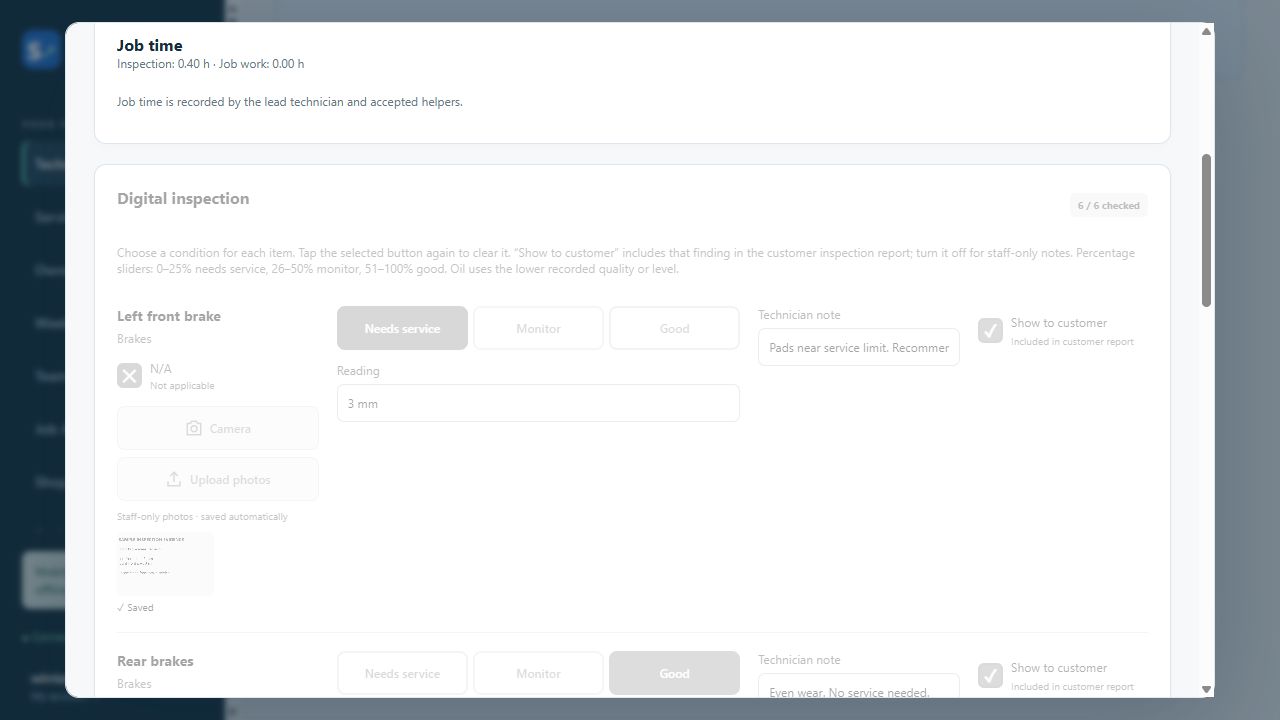Click Rear brakes Technician note field
Image resolution: width=1280 pixels, height=720 pixels.
tap(859, 686)
